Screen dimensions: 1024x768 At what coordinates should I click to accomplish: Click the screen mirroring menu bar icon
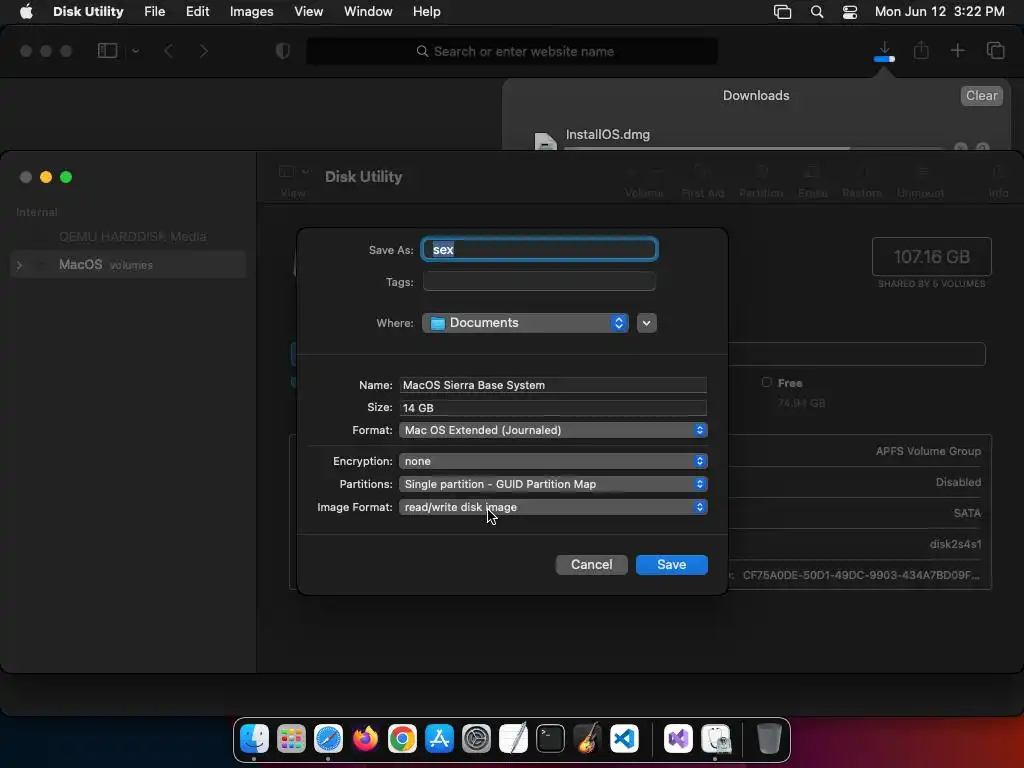click(782, 12)
